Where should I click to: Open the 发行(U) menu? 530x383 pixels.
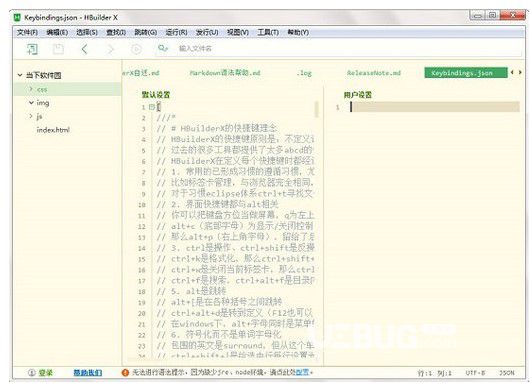click(x=207, y=32)
